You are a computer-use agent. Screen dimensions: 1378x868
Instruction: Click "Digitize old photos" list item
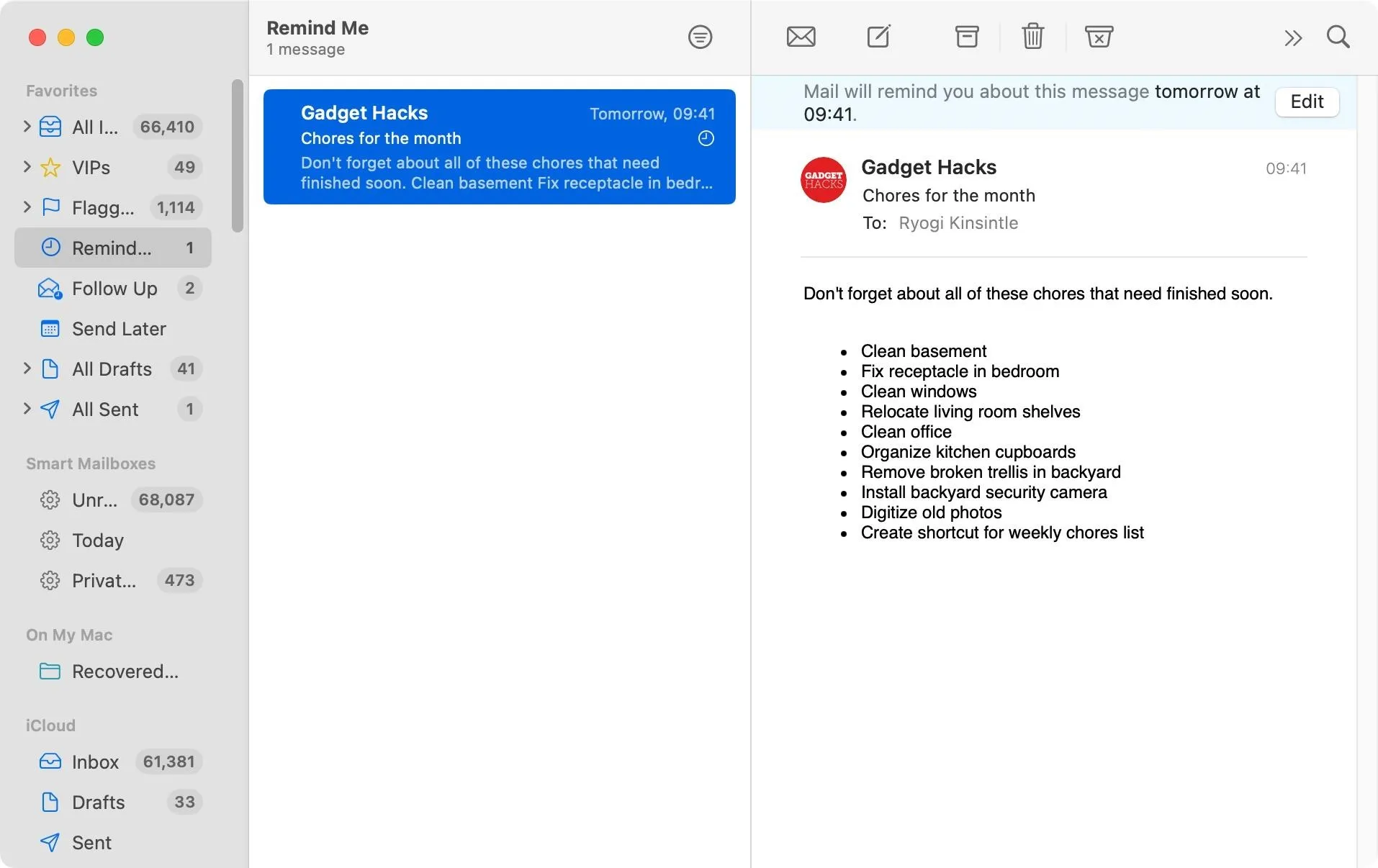coord(931,512)
